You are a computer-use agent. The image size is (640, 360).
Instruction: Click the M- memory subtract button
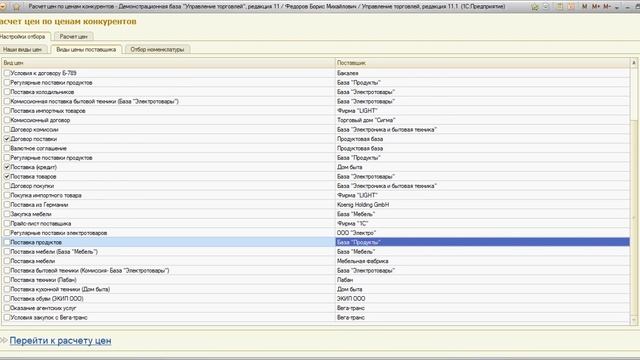(607, 7)
